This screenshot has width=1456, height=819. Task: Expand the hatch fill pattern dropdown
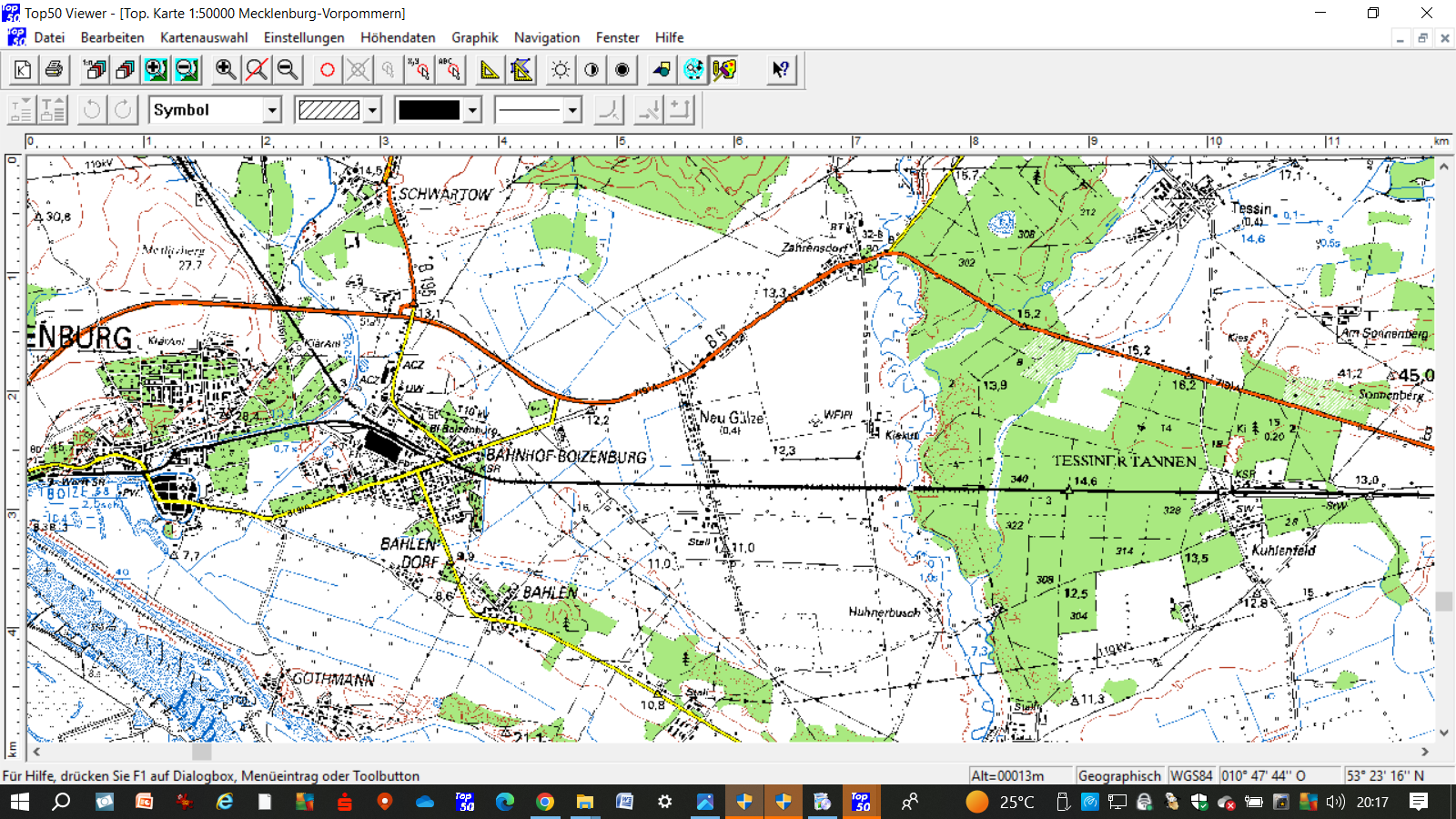coord(372,110)
